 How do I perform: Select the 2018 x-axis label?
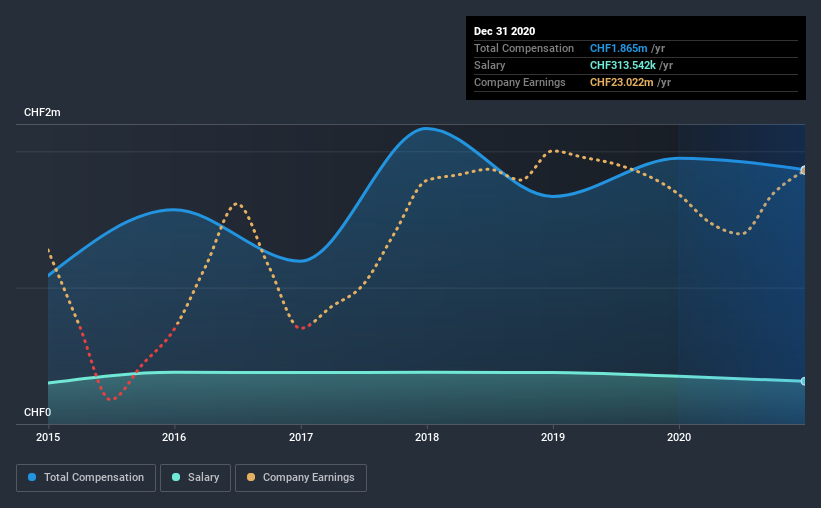tap(427, 437)
